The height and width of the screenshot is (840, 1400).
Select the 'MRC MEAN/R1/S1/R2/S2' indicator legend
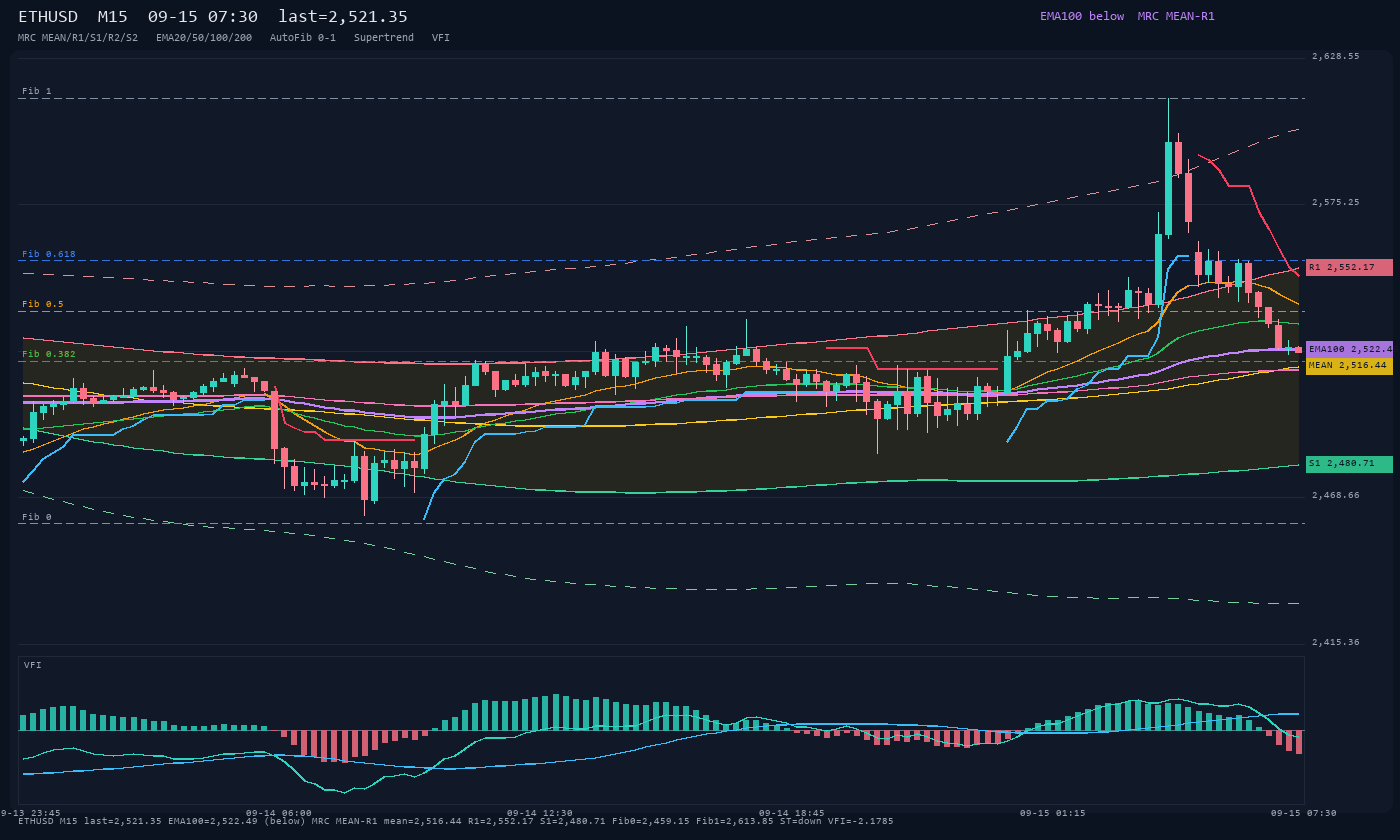tap(78, 37)
